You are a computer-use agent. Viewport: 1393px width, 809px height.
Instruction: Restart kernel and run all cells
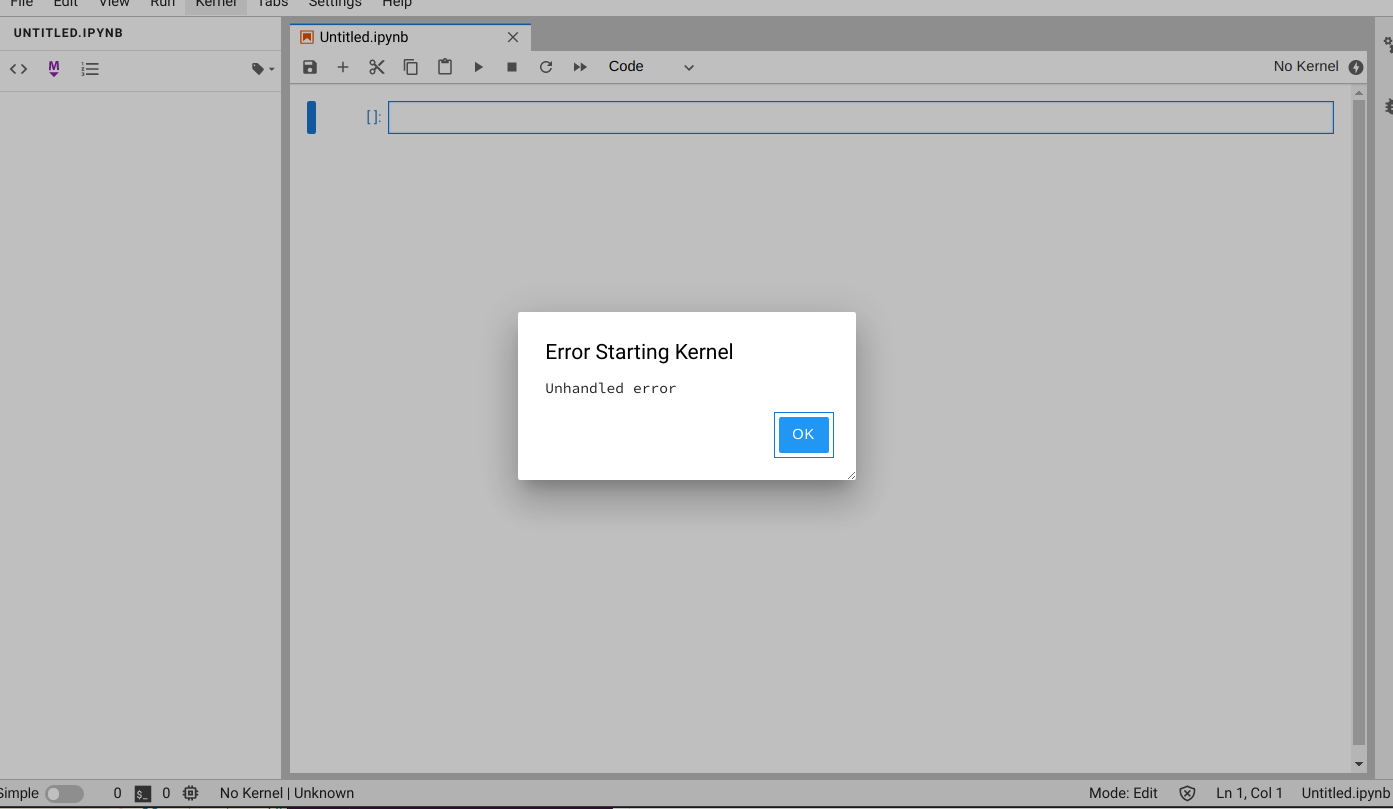point(579,66)
